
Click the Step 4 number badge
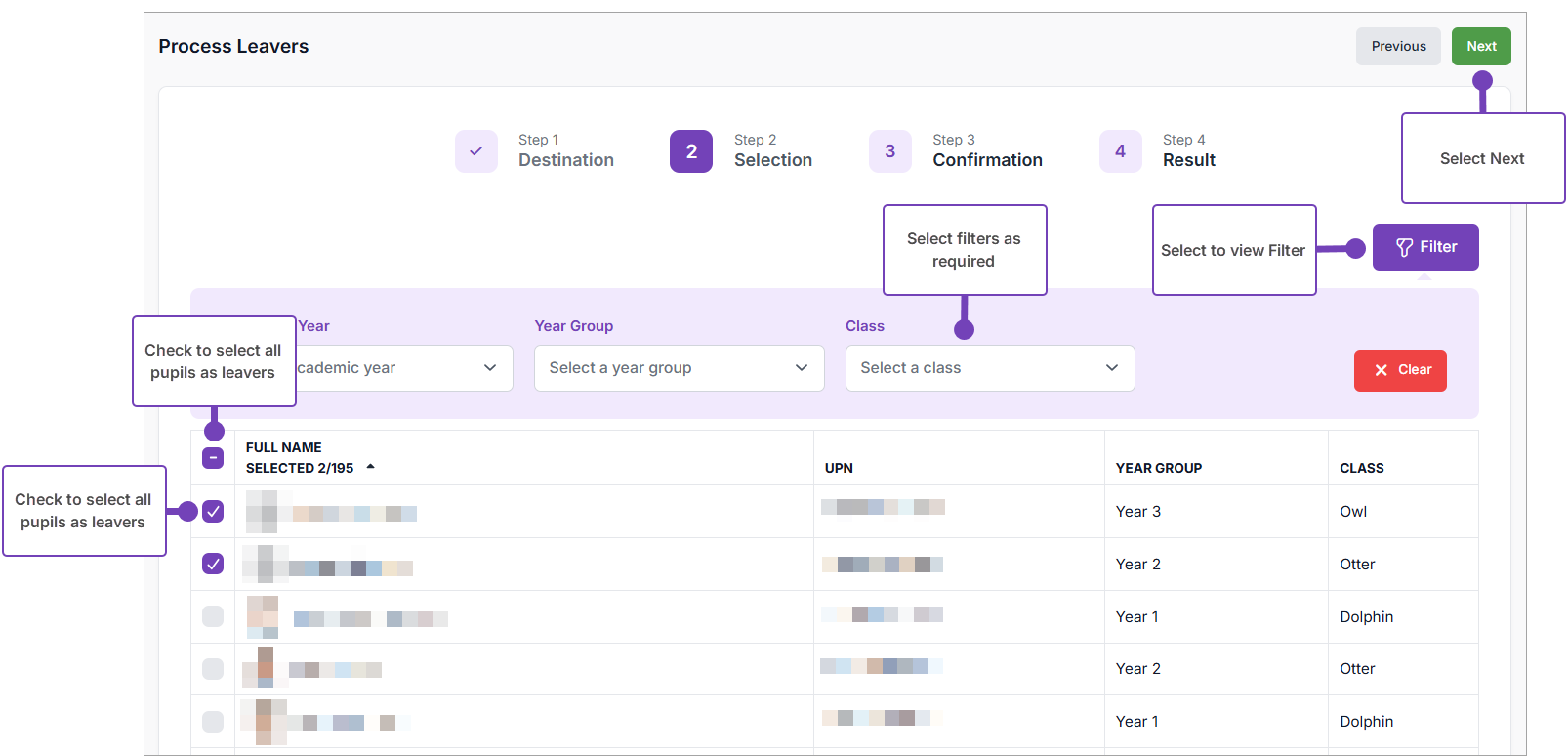pyautogui.click(x=1120, y=151)
